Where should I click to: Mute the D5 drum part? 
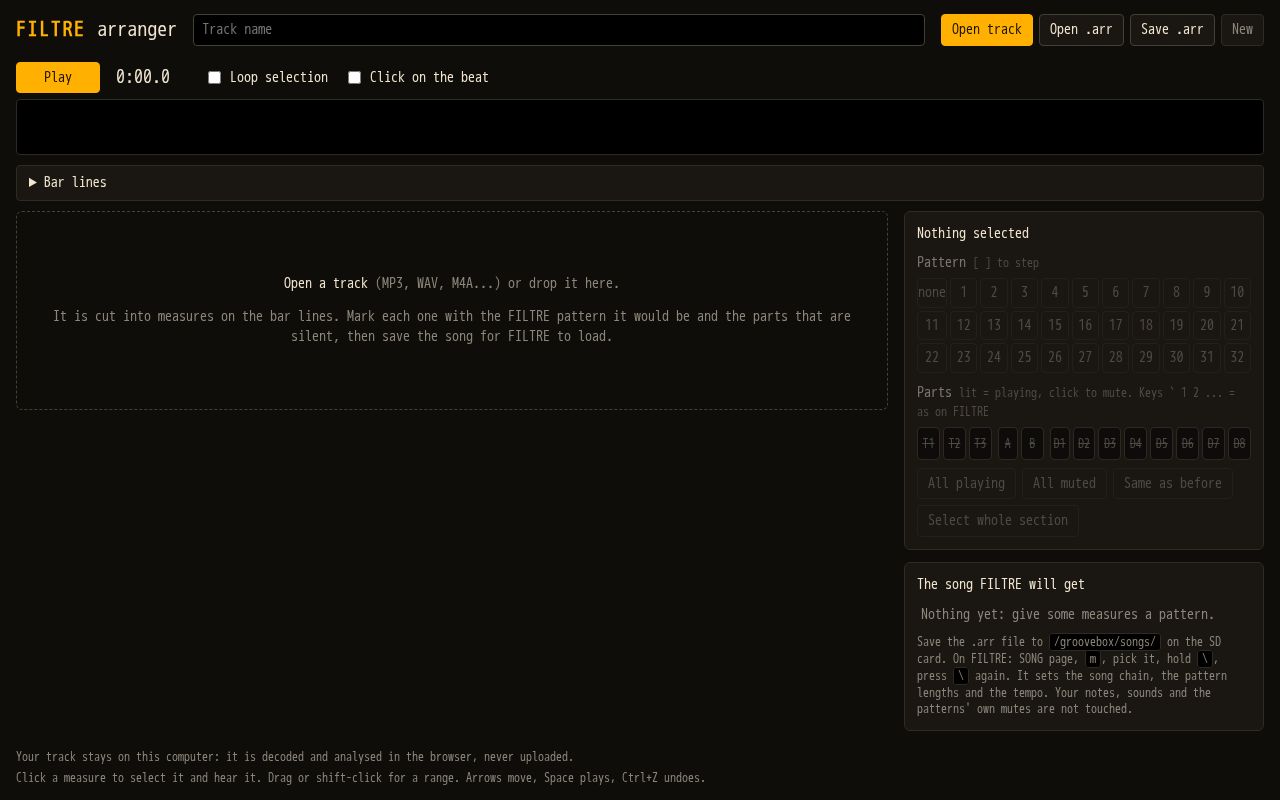pos(1161,444)
